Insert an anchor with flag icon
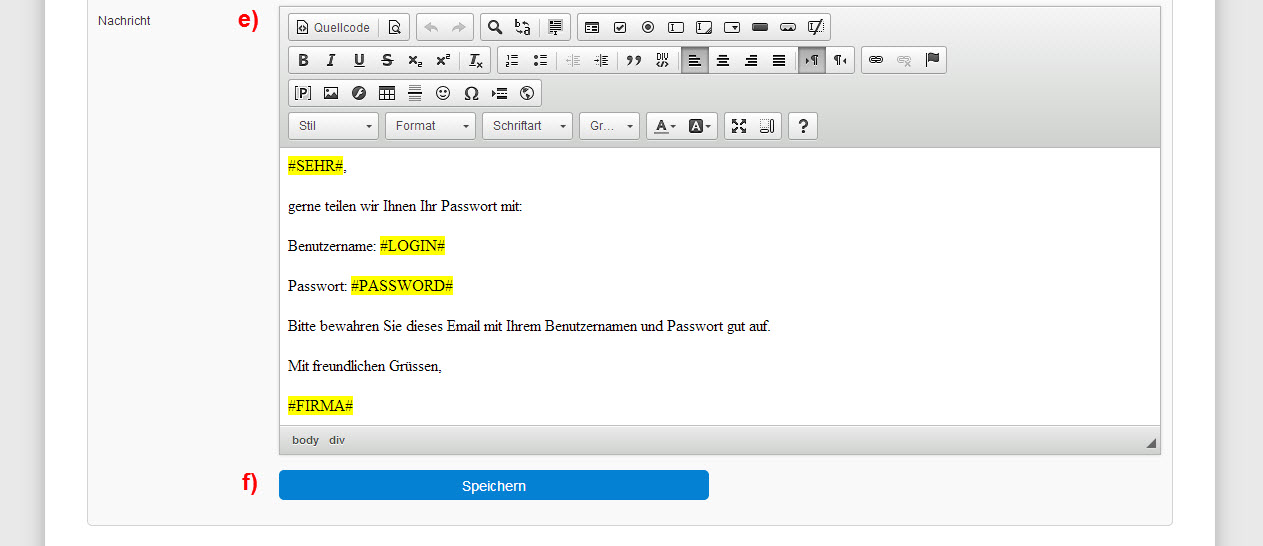1263x546 pixels. pyautogui.click(x=932, y=60)
